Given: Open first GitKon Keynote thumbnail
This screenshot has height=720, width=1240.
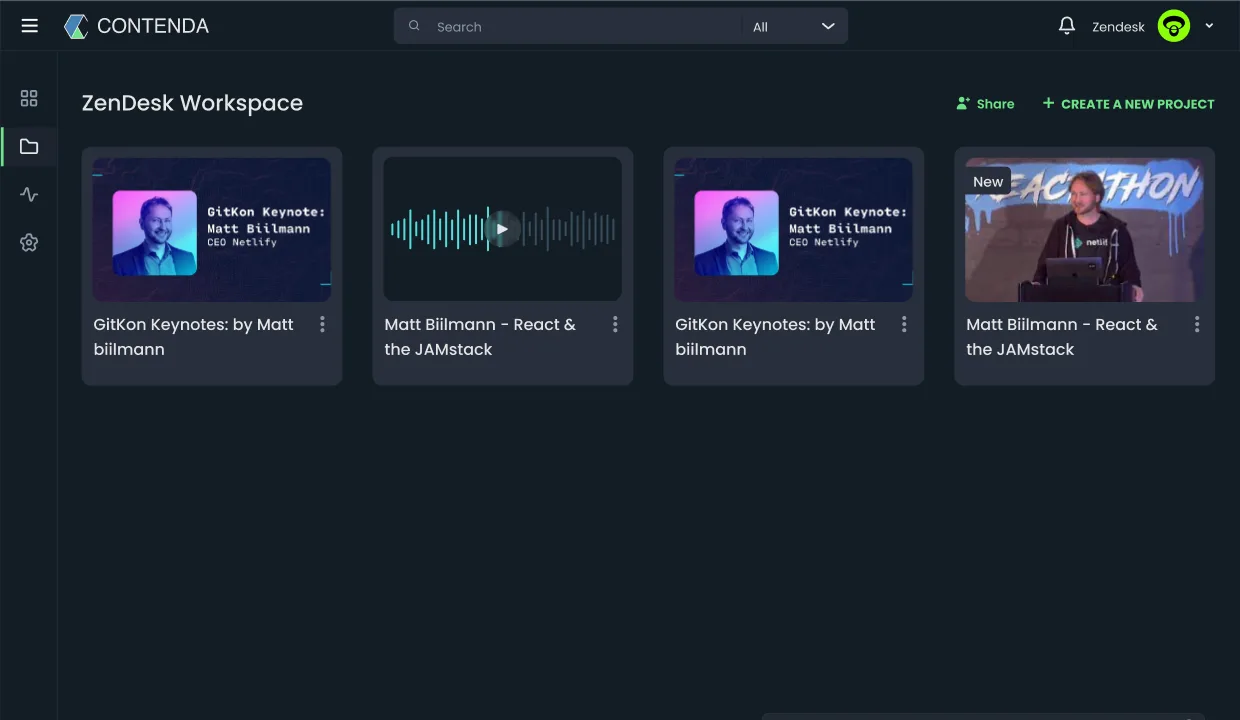Looking at the screenshot, I should (x=212, y=229).
